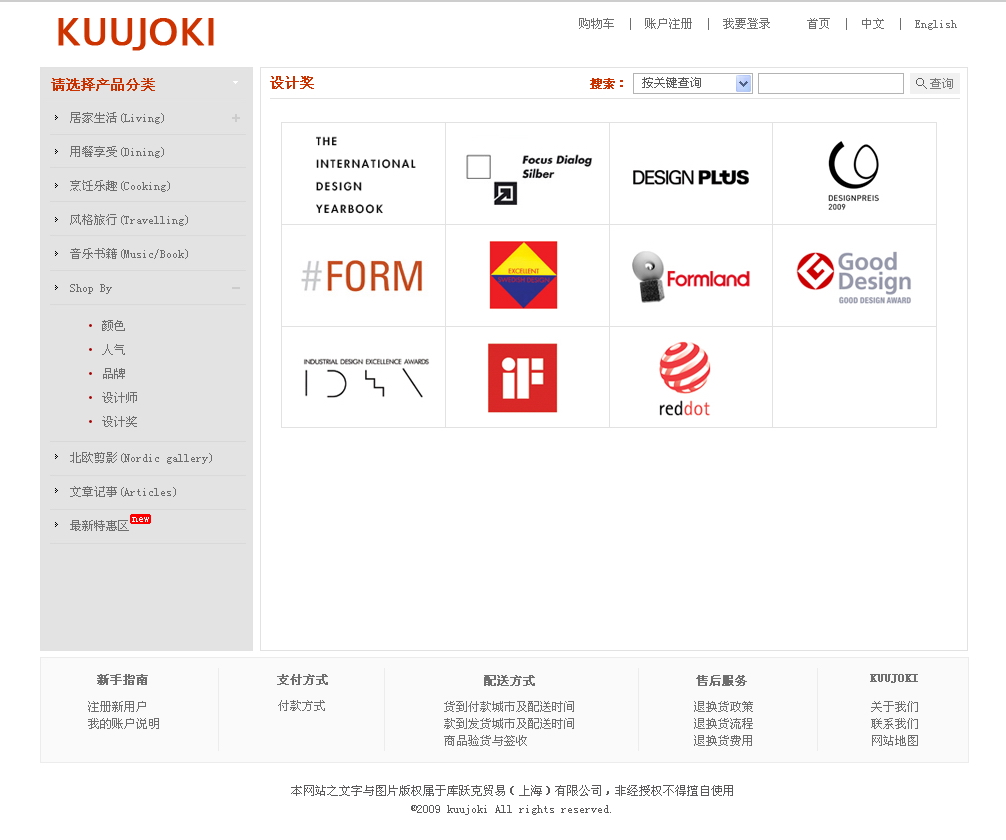1006x840 pixels.
Task: Open 联系我们 contact us link
Action: (894, 724)
